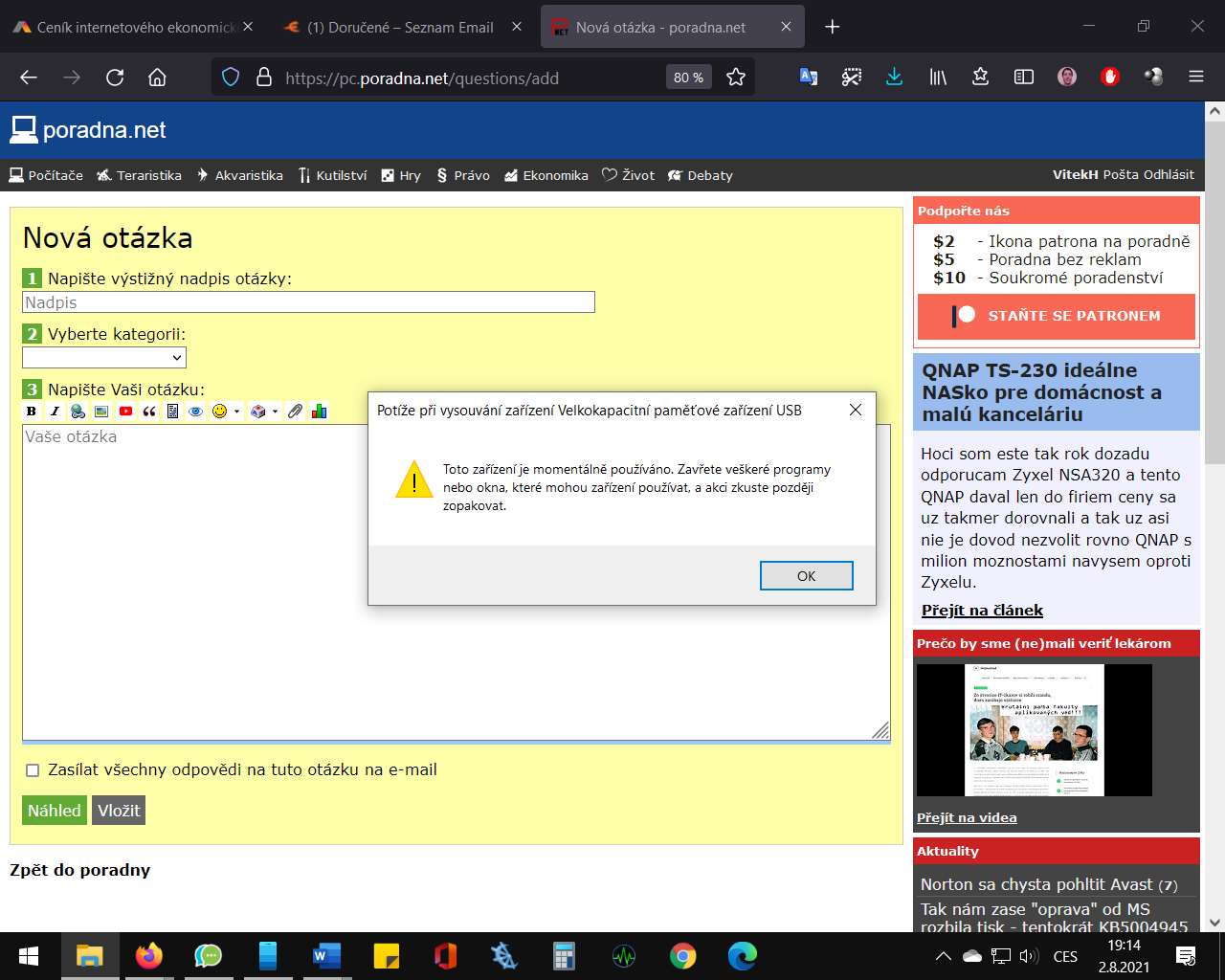
Task: Open the Firefox hamburger application menu
Action: click(x=1196, y=78)
